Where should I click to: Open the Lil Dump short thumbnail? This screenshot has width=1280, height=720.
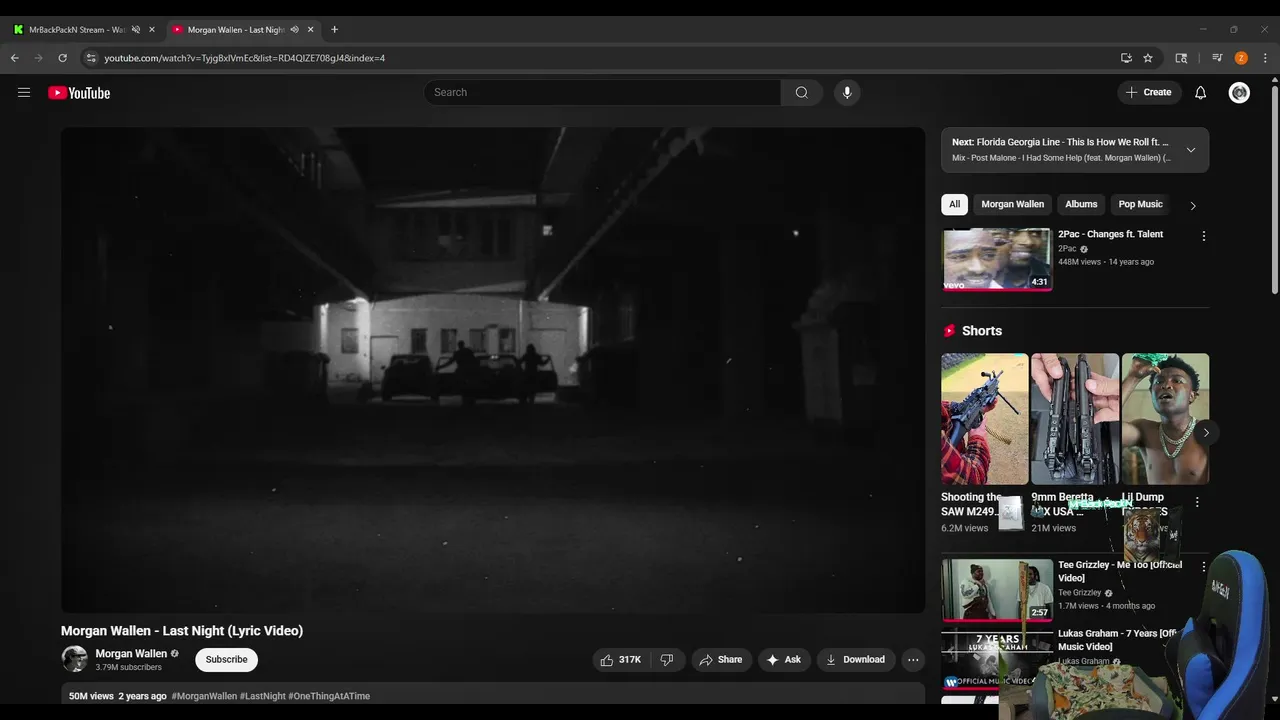click(x=1165, y=419)
